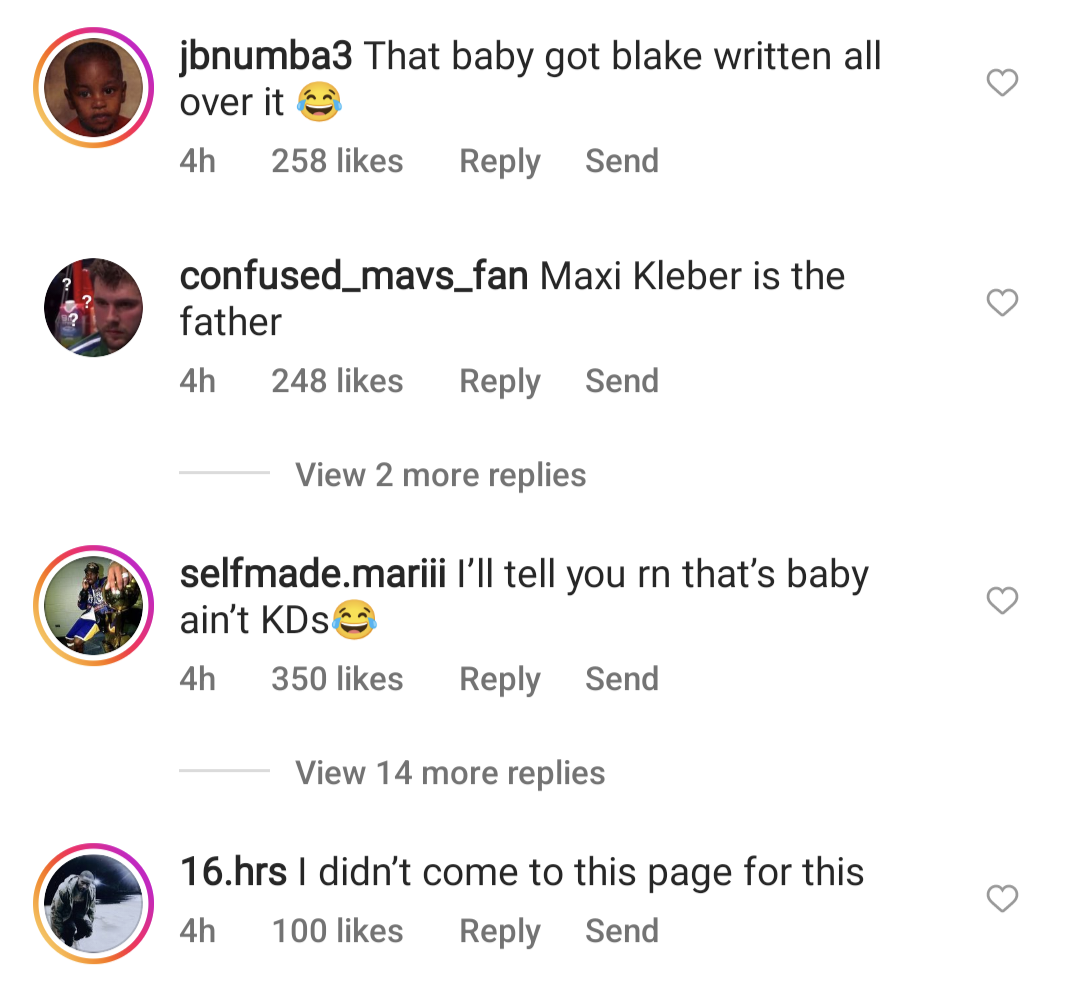The image size is (1080, 982).
Task: Like confused_mavs_fan's comment with heart icon
Action: click(x=1002, y=303)
